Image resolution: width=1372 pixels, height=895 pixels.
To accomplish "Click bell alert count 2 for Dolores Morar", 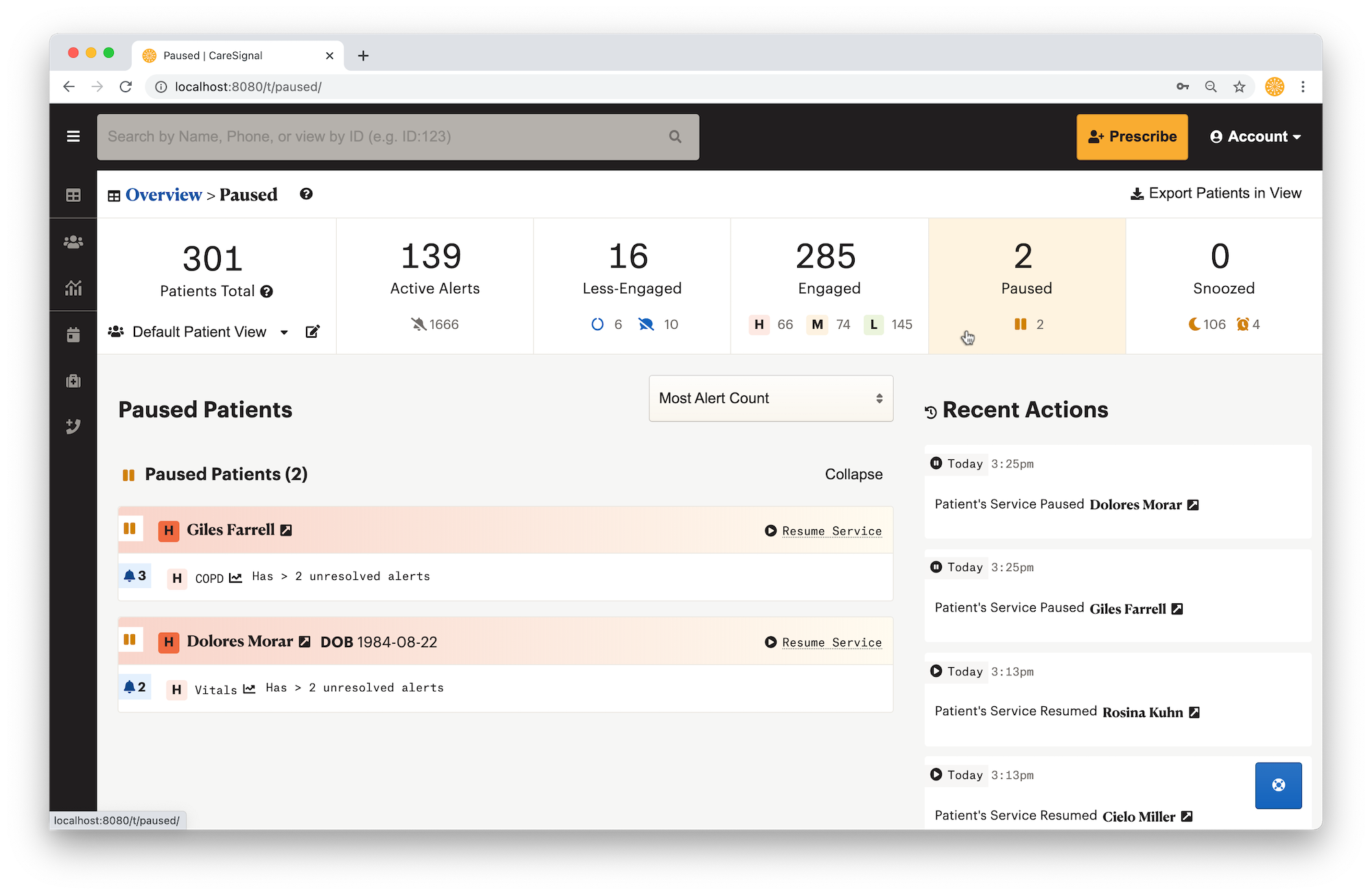I will tap(134, 687).
